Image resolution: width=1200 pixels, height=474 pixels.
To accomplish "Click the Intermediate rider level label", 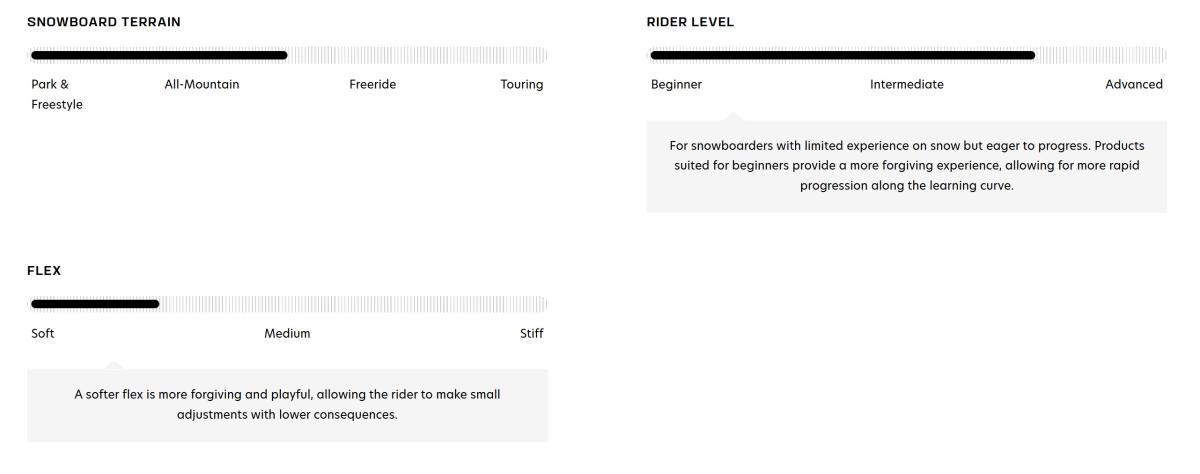I will (907, 85).
